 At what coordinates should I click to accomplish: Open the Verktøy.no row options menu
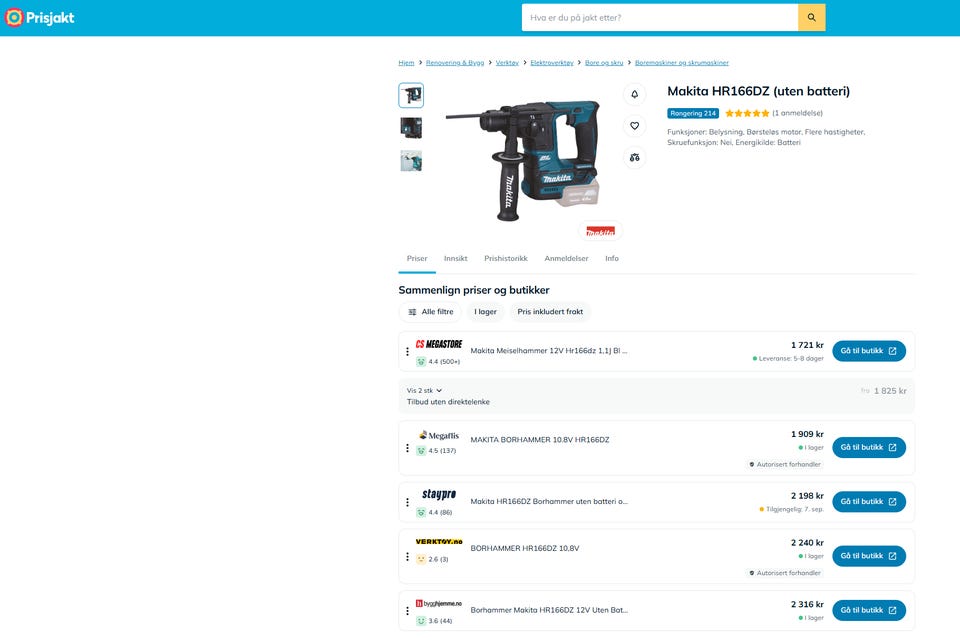407,557
